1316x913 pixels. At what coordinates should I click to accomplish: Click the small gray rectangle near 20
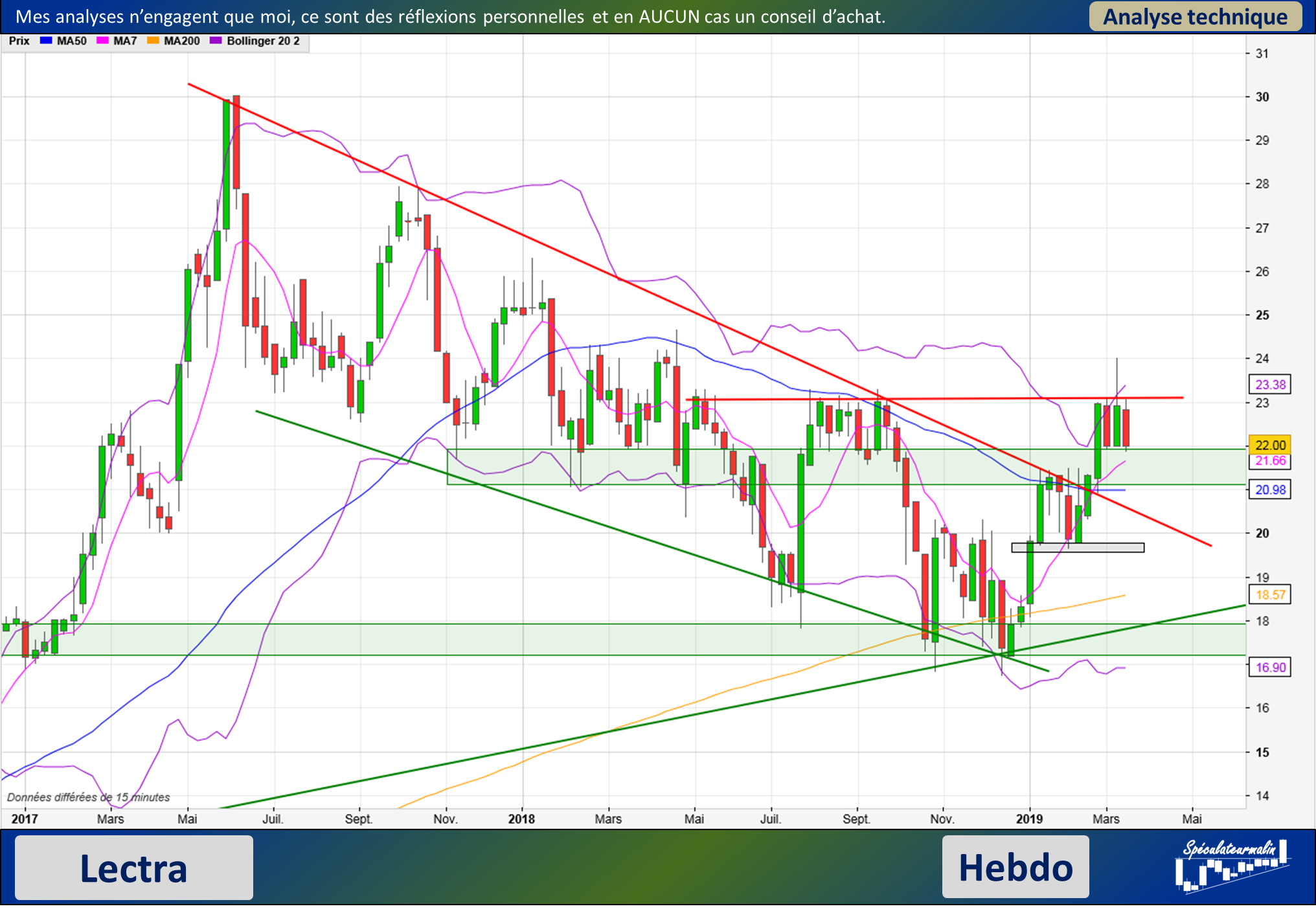point(1078,547)
